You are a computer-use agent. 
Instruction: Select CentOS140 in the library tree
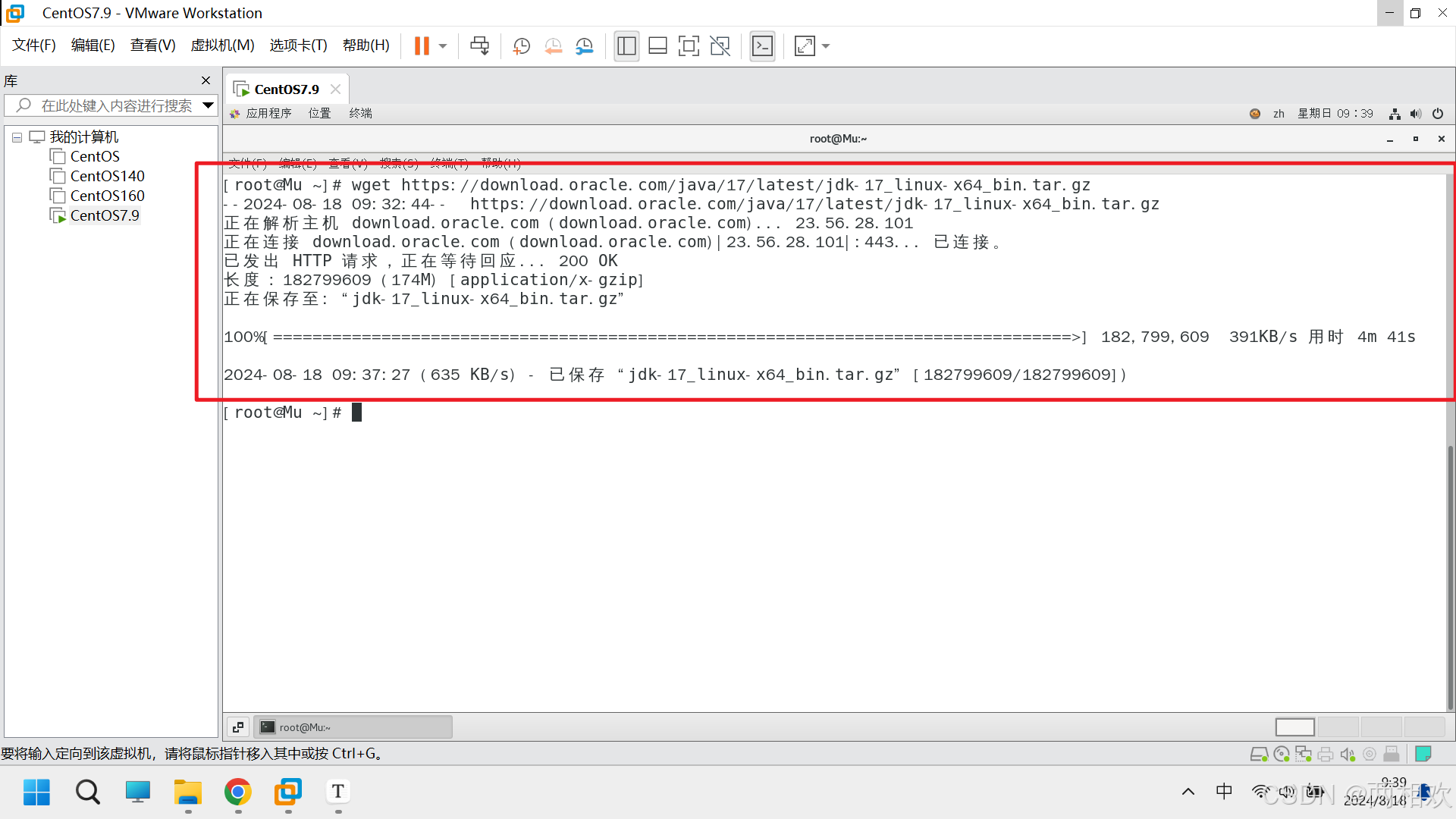[x=107, y=176]
